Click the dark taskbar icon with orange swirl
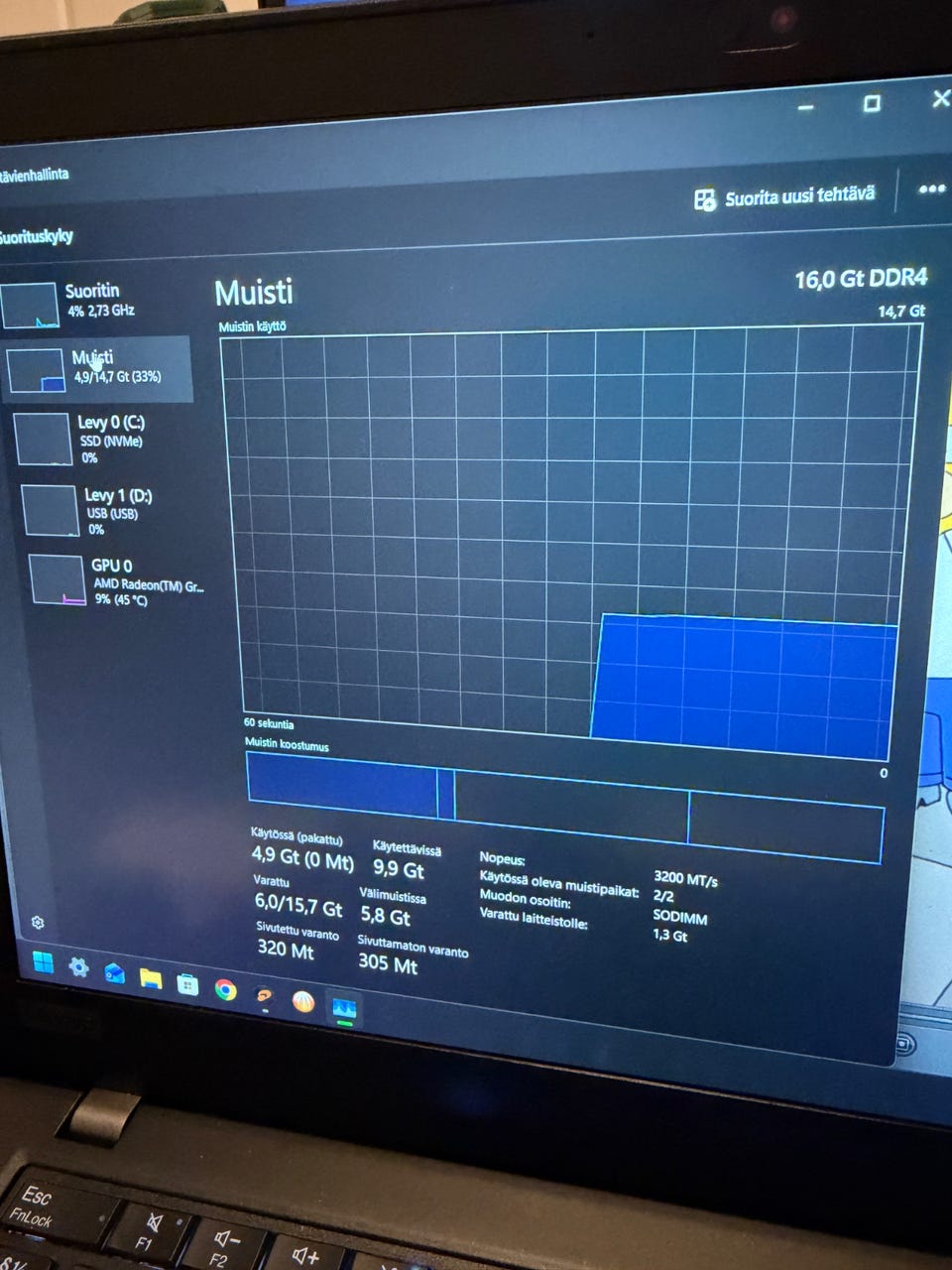Screen dimensions: 952x1270 pos(264,995)
